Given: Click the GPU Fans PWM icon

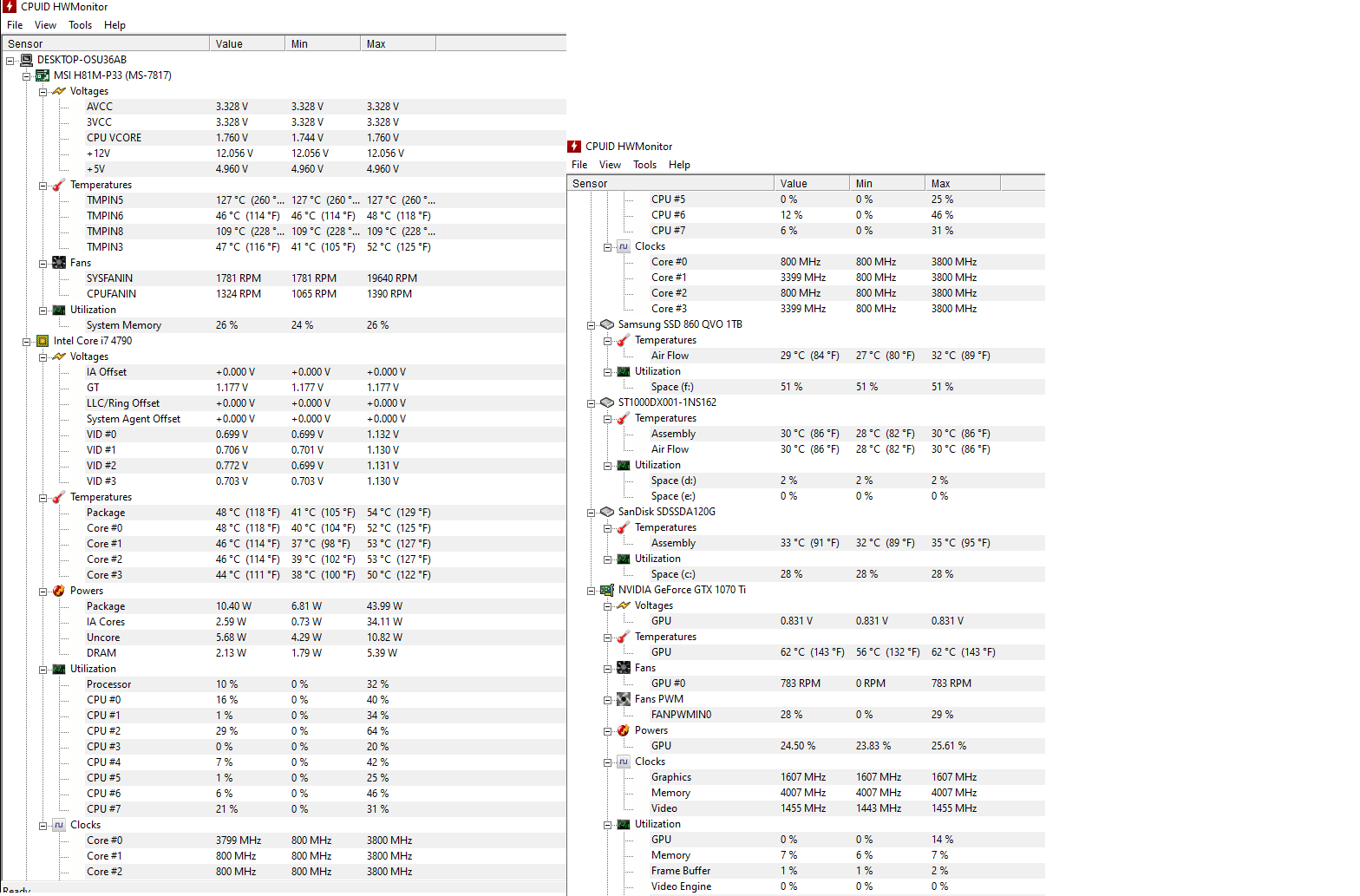Looking at the screenshot, I should (624, 699).
